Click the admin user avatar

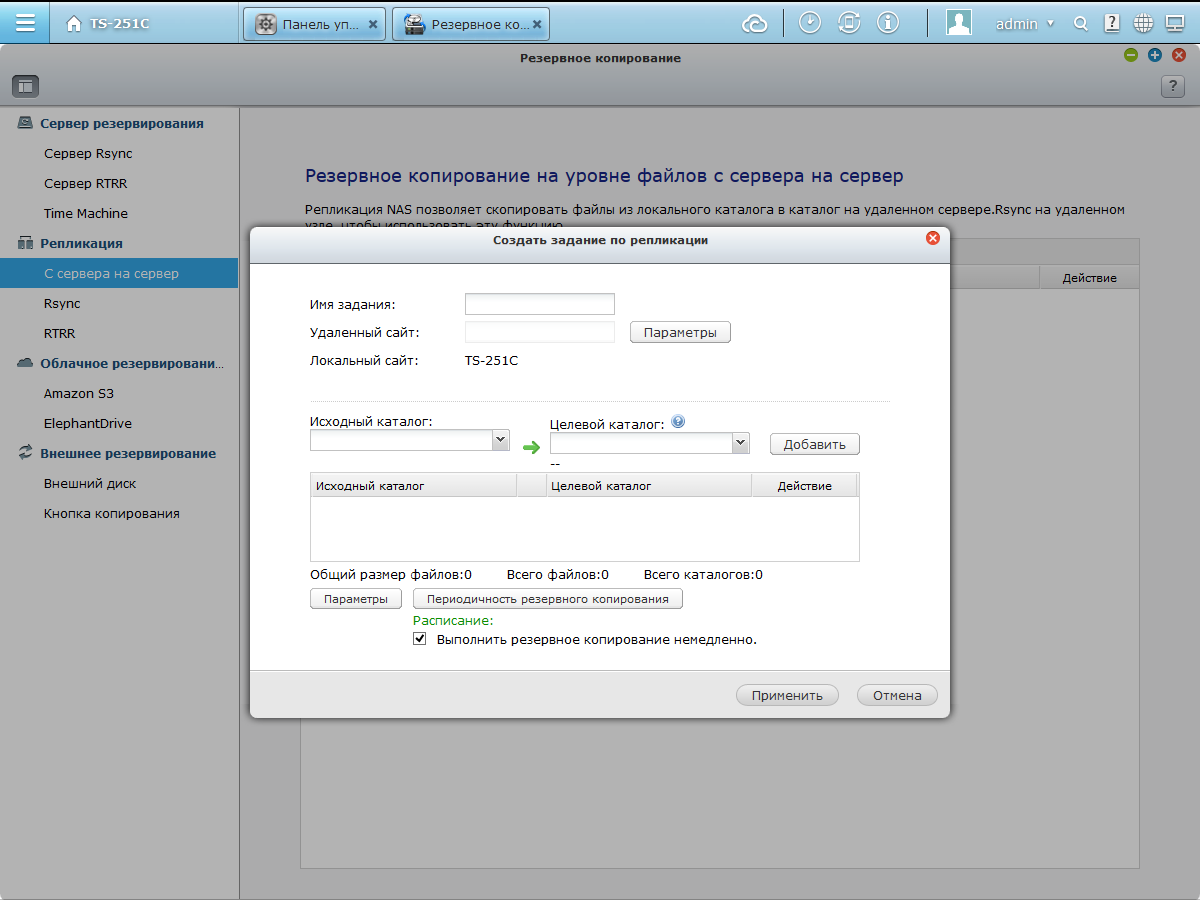pyautogui.click(x=959, y=23)
